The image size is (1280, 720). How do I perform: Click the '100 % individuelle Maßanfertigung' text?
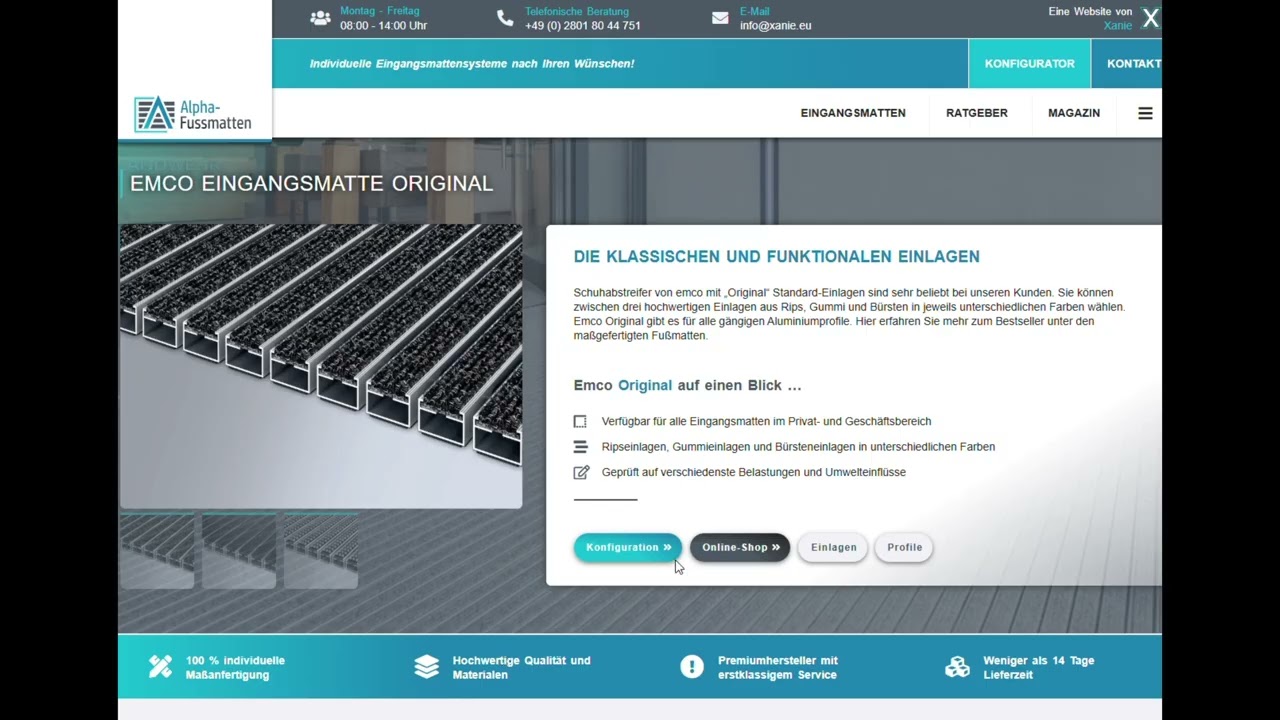pos(235,668)
